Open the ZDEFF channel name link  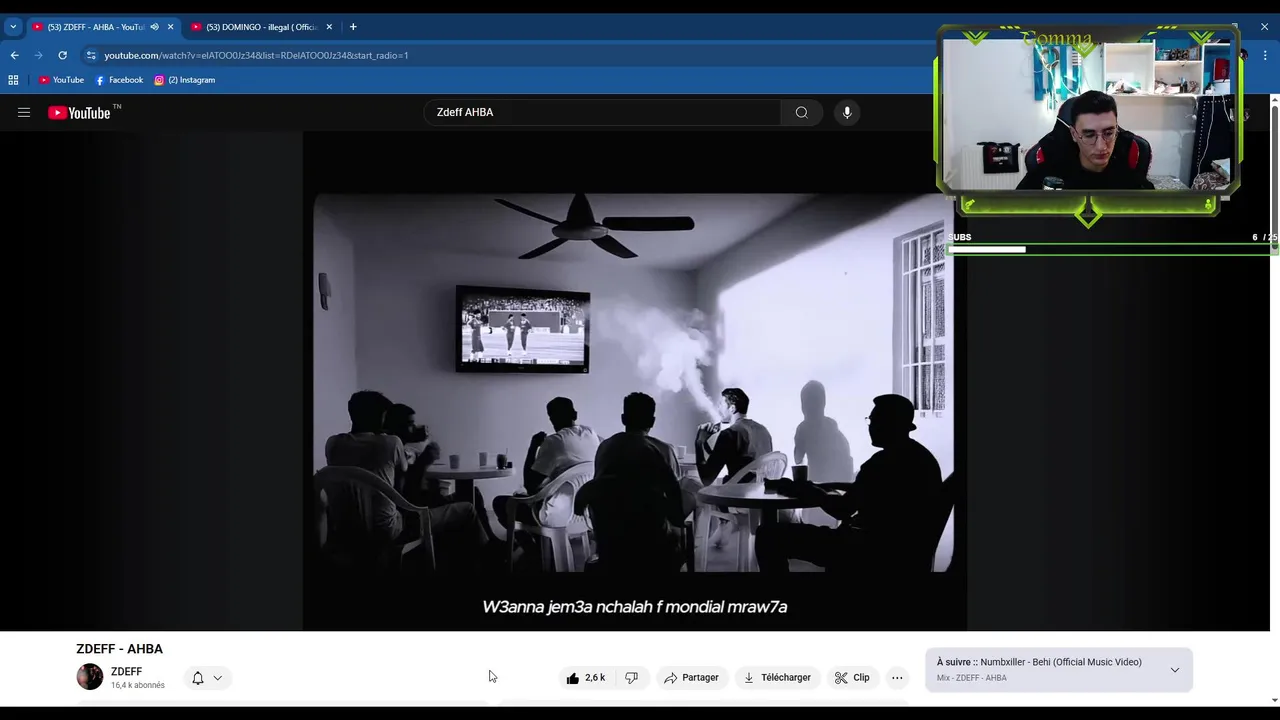click(126, 671)
